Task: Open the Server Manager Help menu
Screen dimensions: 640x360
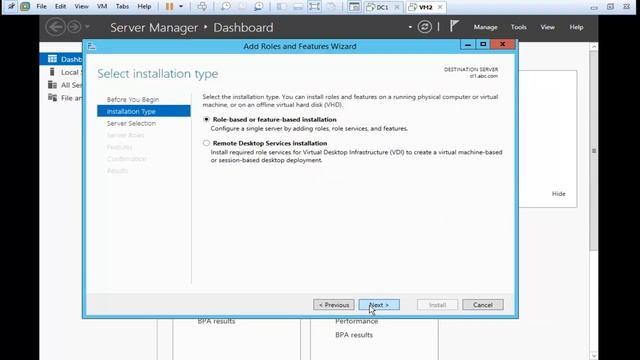Action: point(576,27)
